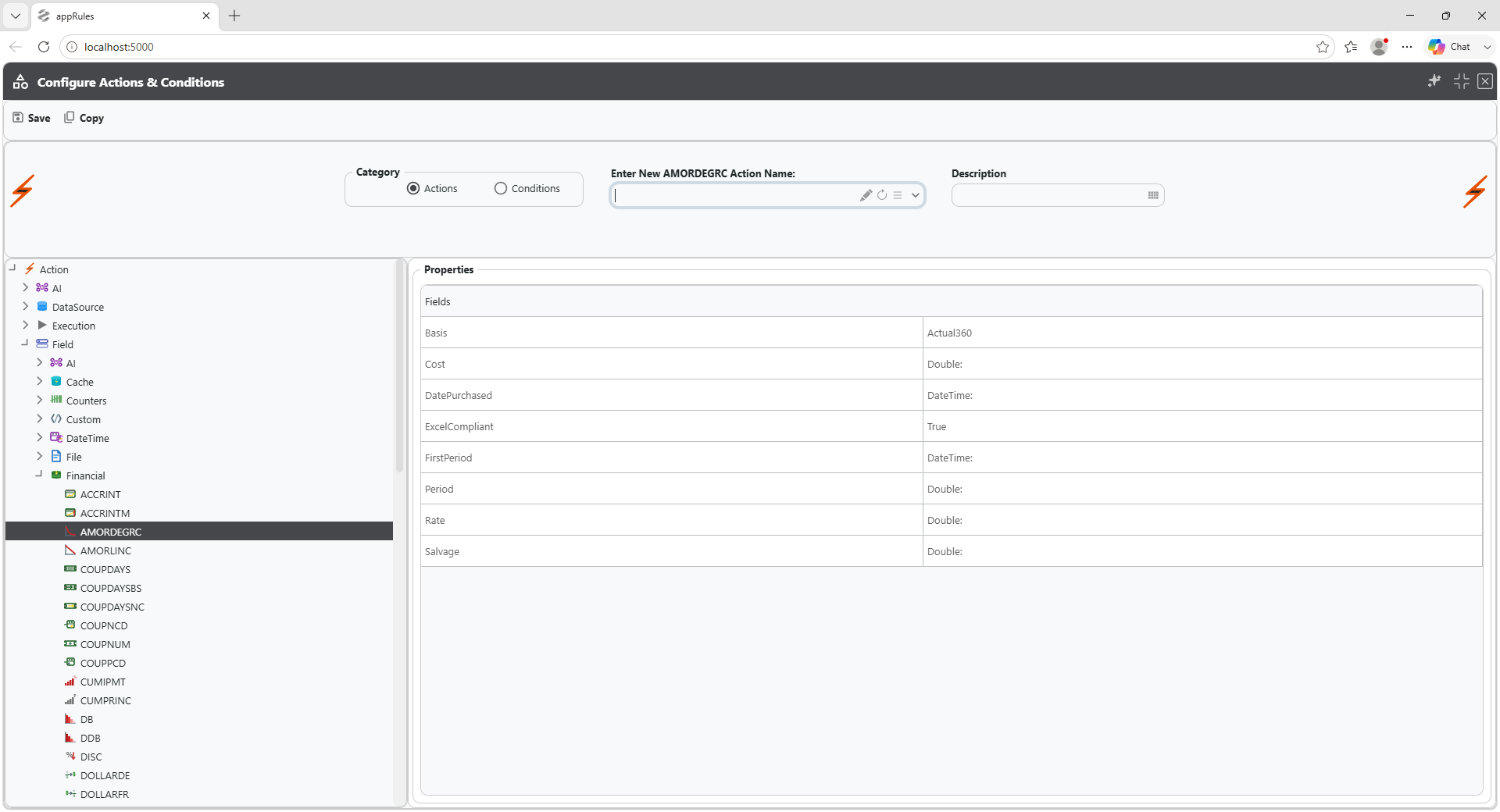Click the DateTime icon in the tree
This screenshot has height=812, width=1500.
[56, 437]
